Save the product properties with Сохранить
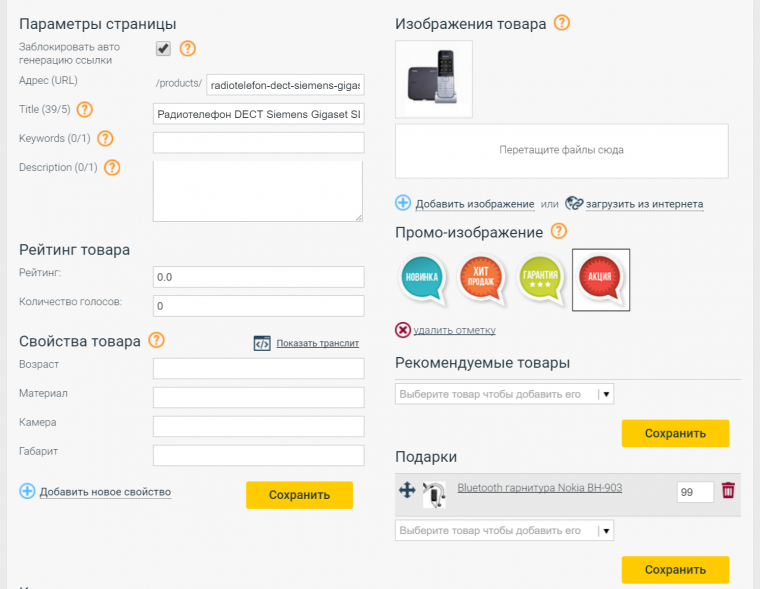 point(299,494)
